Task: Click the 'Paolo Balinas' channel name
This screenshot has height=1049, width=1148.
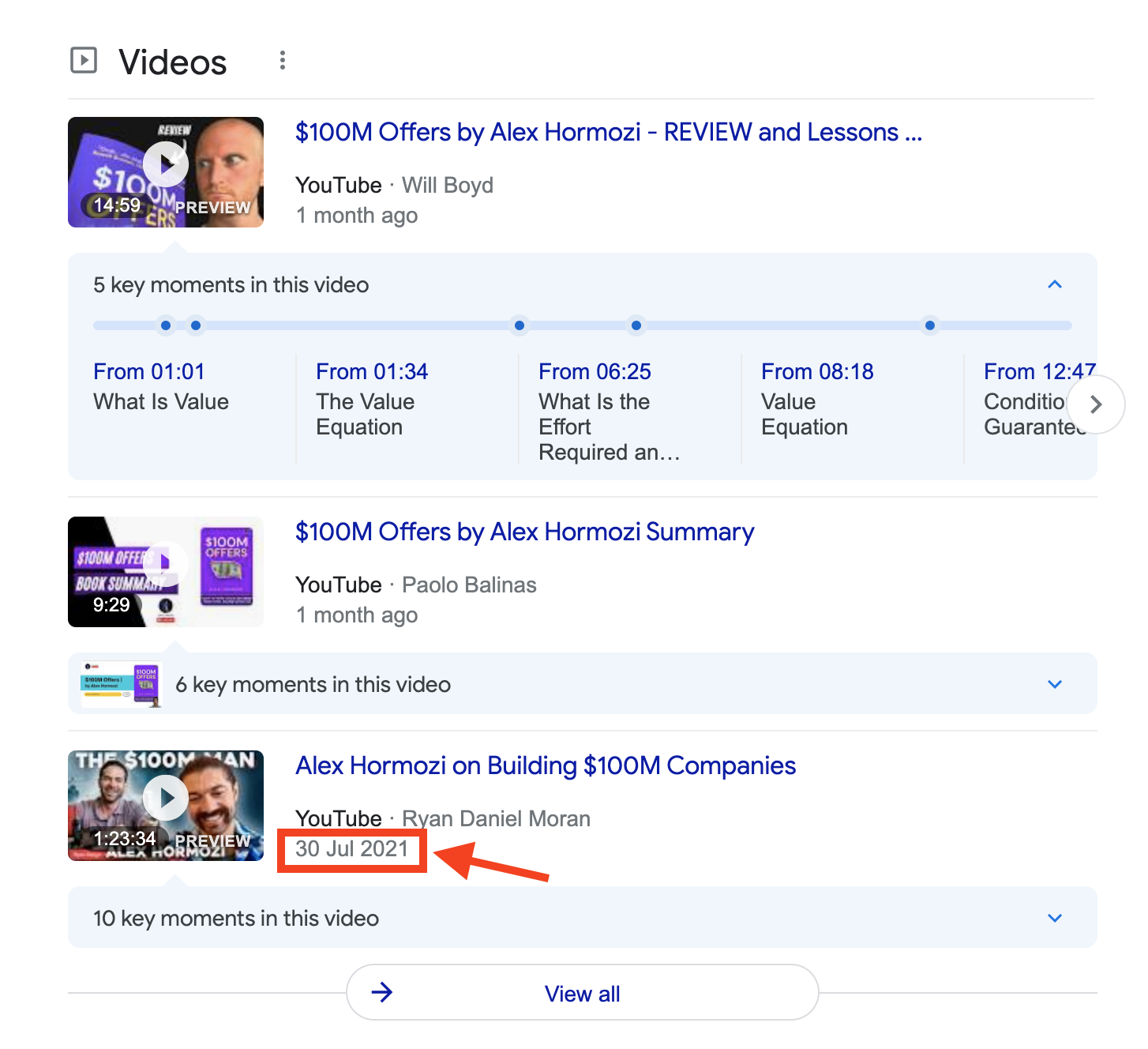Action: coord(469,585)
